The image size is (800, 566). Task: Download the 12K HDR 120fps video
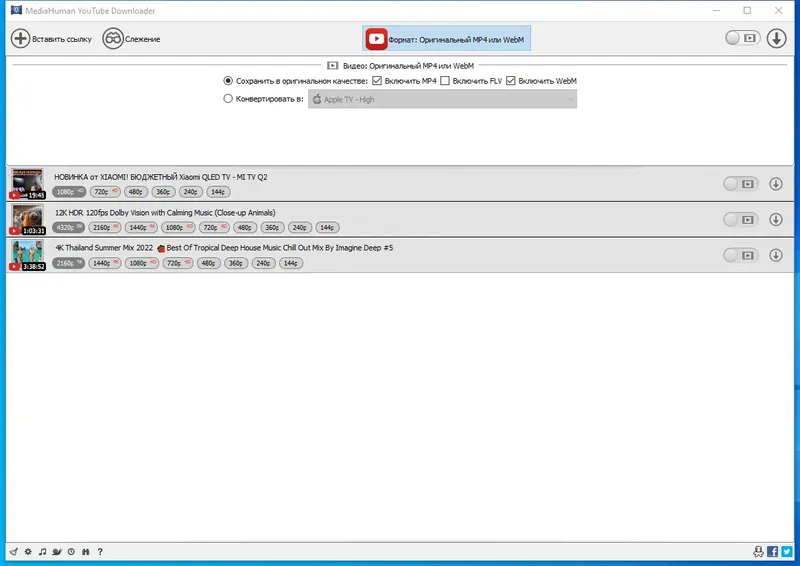776,219
